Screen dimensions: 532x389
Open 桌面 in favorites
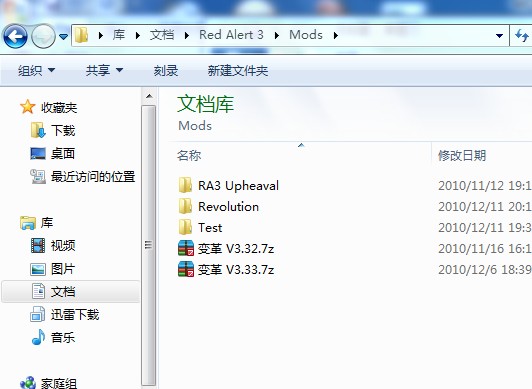[63, 153]
